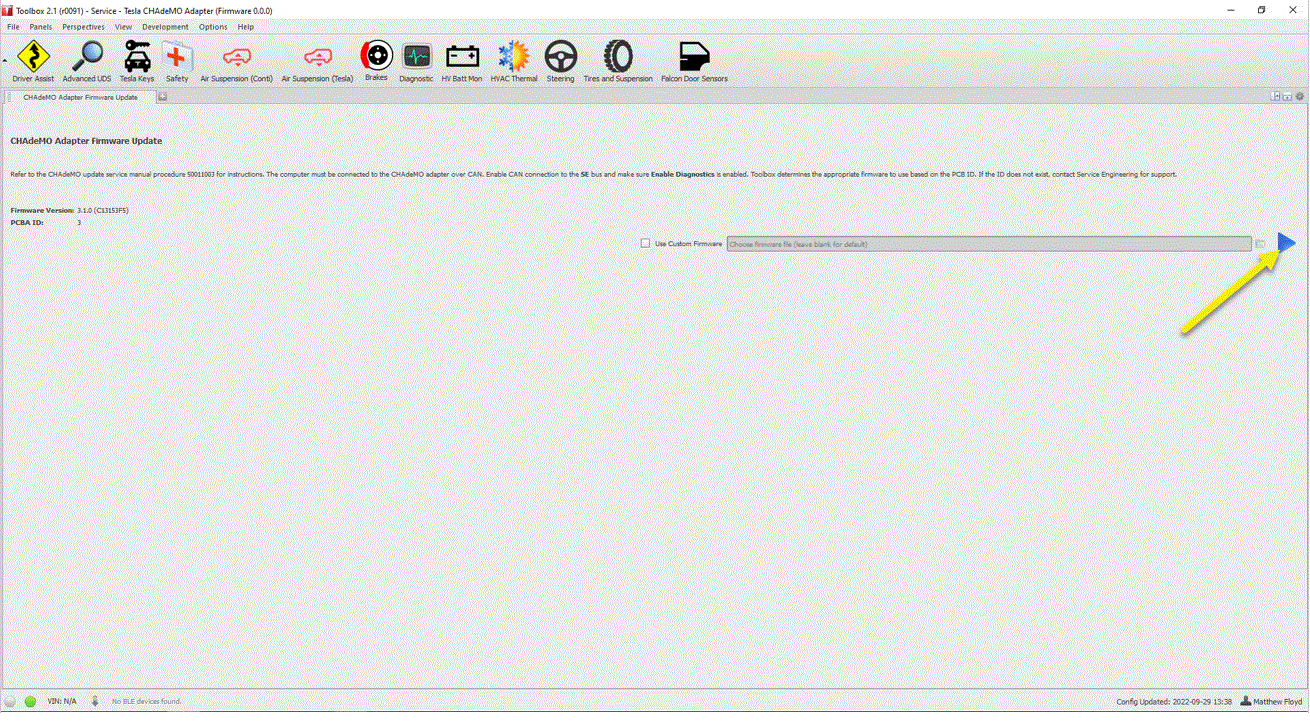Screen dimensions: 1310x724
Task: Click the green connection status indicator
Action: tap(30, 702)
